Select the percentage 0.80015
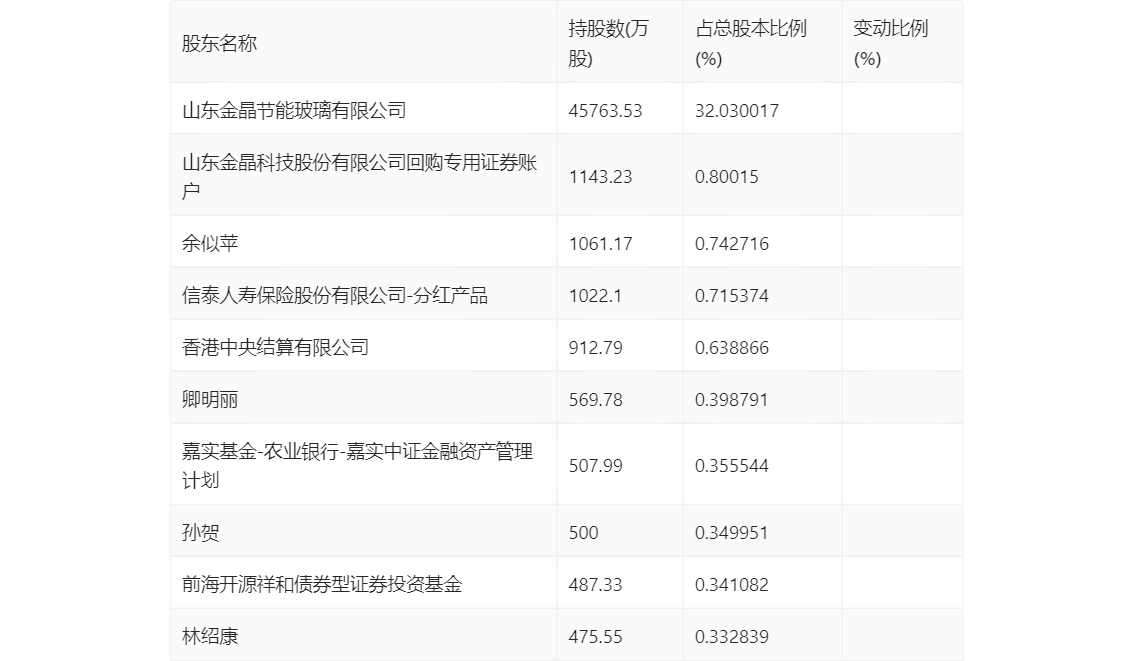The height and width of the screenshot is (661, 1134). pos(727,177)
